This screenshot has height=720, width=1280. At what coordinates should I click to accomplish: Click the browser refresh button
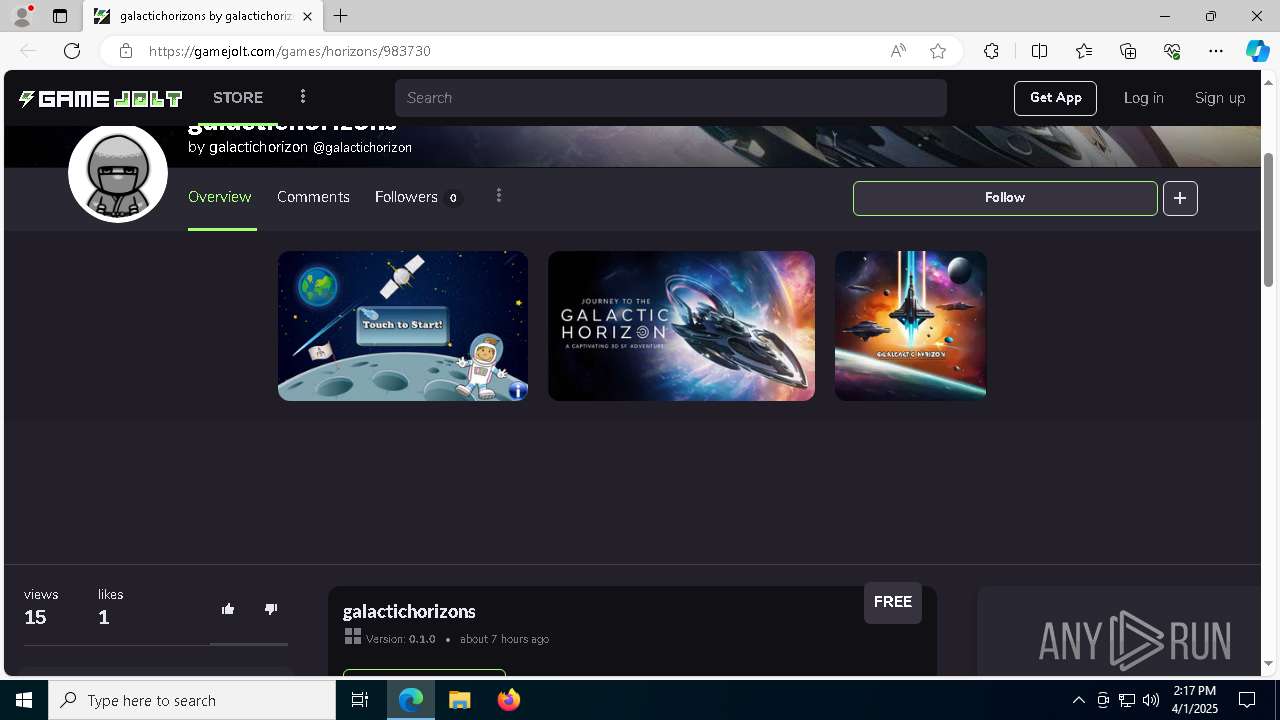tap(72, 51)
